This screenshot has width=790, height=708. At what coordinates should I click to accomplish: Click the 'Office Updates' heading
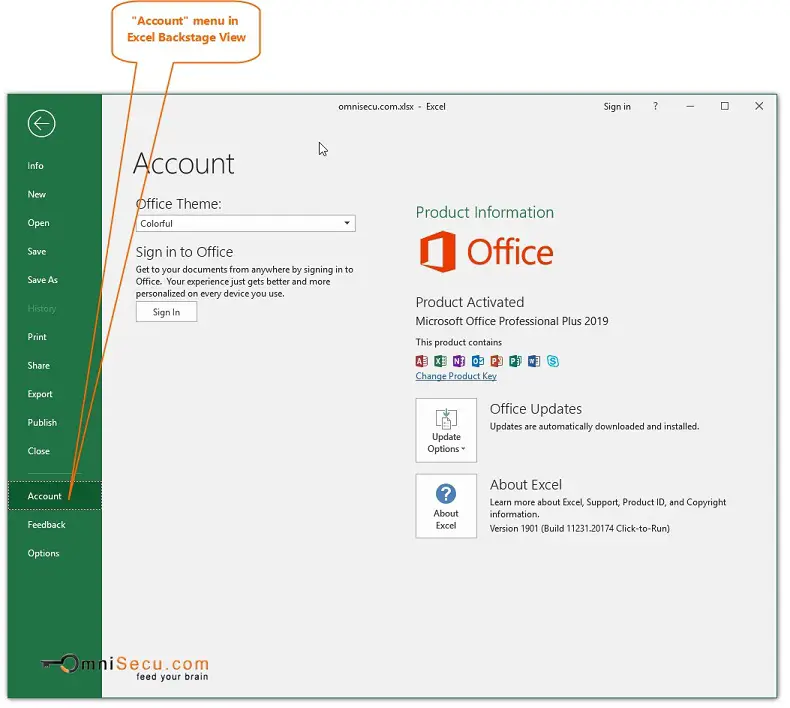click(536, 409)
